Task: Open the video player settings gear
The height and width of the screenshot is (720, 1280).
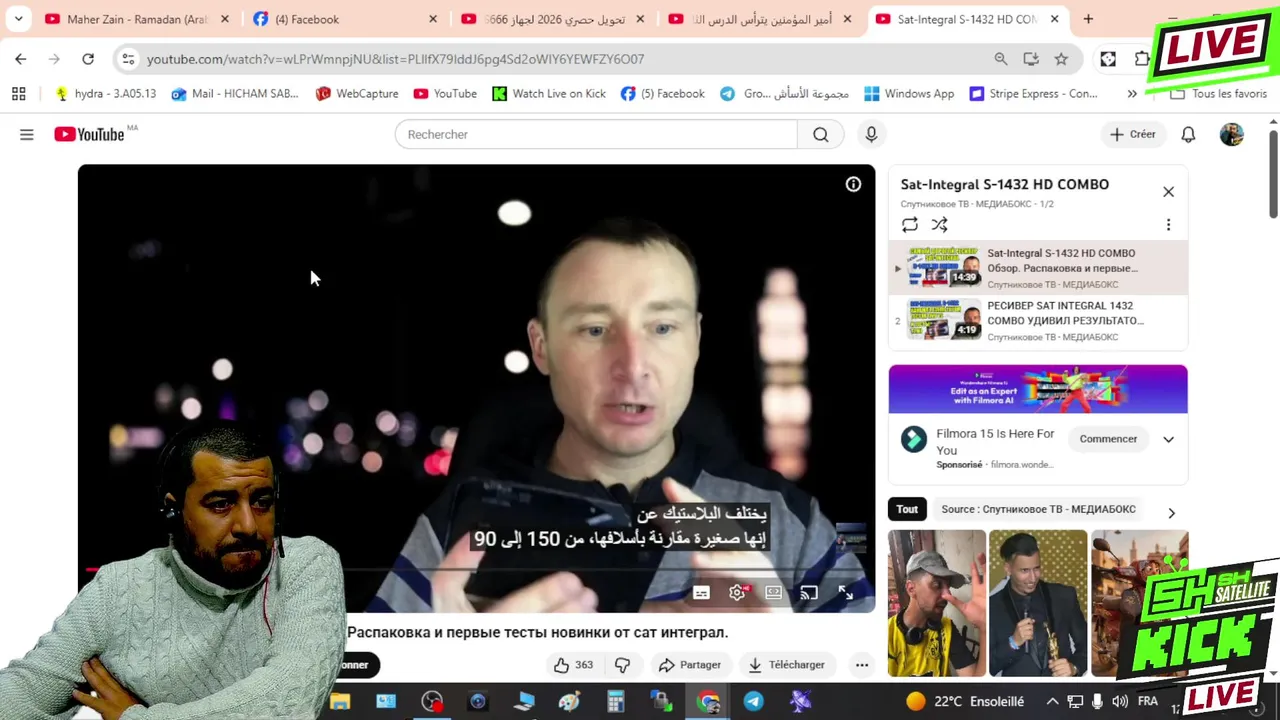Action: click(737, 592)
